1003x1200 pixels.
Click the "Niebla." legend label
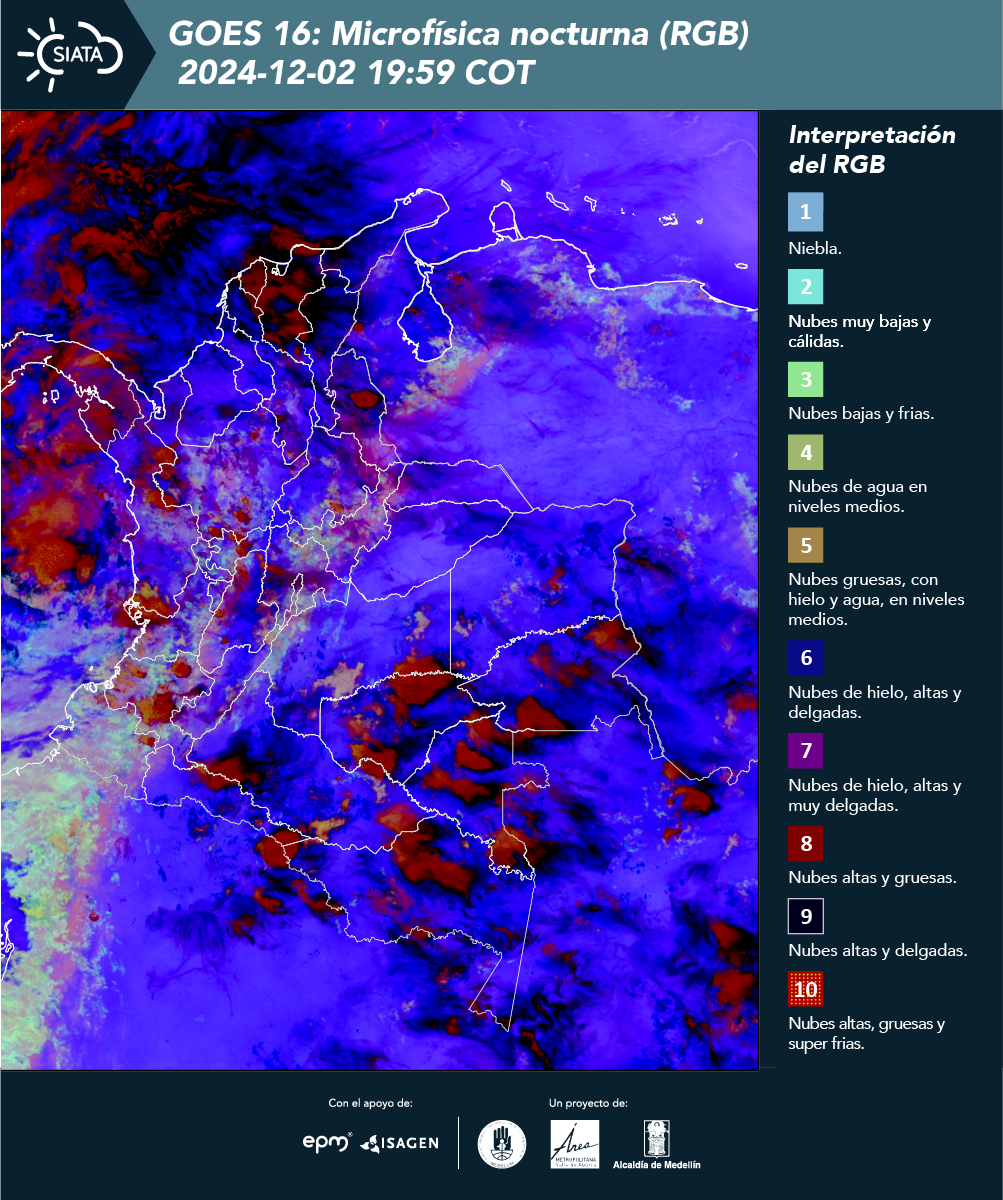[815, 248]
